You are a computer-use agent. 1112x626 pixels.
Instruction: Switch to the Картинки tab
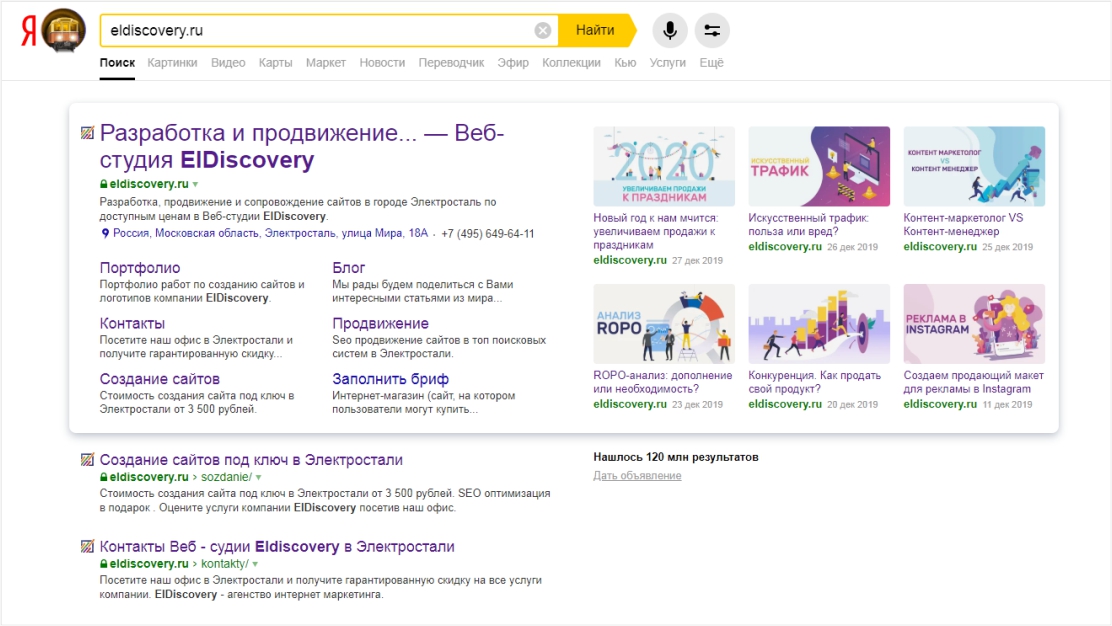[x=172, y=62]
